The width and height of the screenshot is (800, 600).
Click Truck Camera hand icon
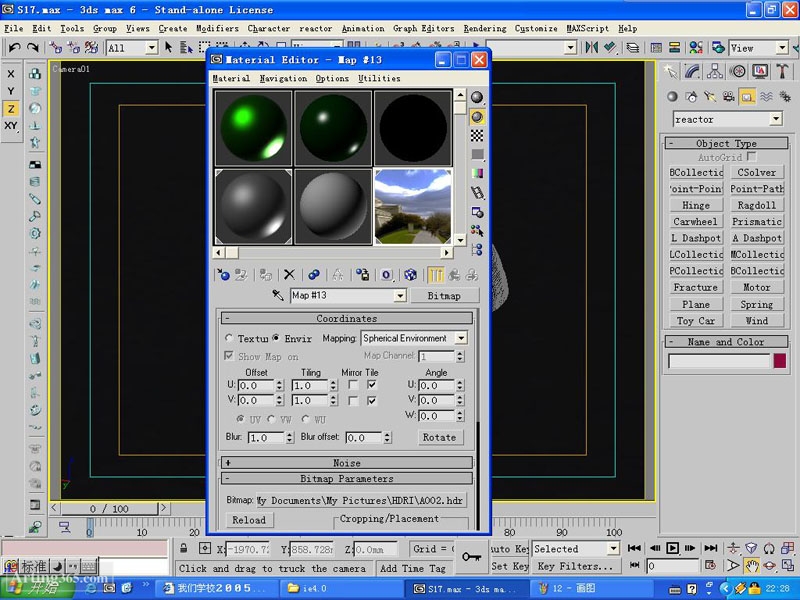point(751,565)
